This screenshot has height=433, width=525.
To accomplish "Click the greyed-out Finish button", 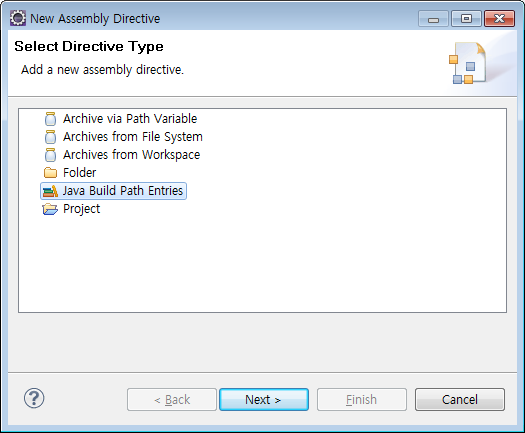I will (x=362, y=400).
